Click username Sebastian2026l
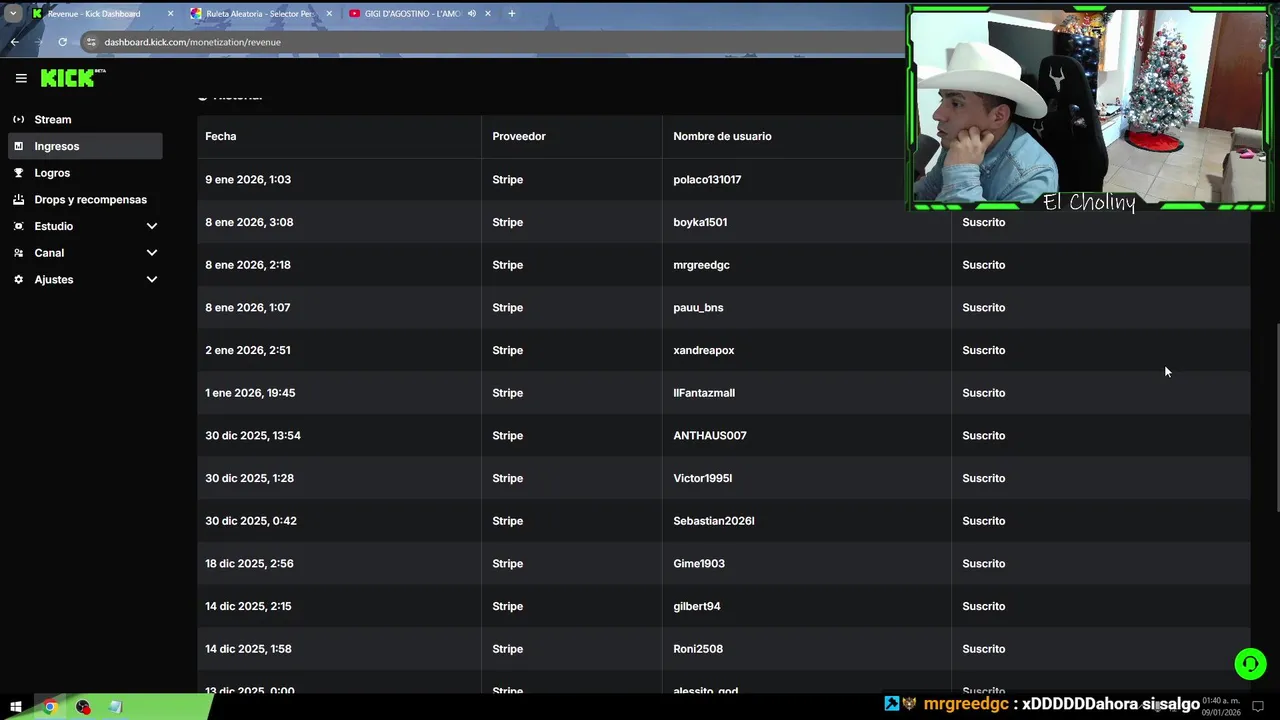Screen dimensions: 1280x720 [x=714, y=521]
